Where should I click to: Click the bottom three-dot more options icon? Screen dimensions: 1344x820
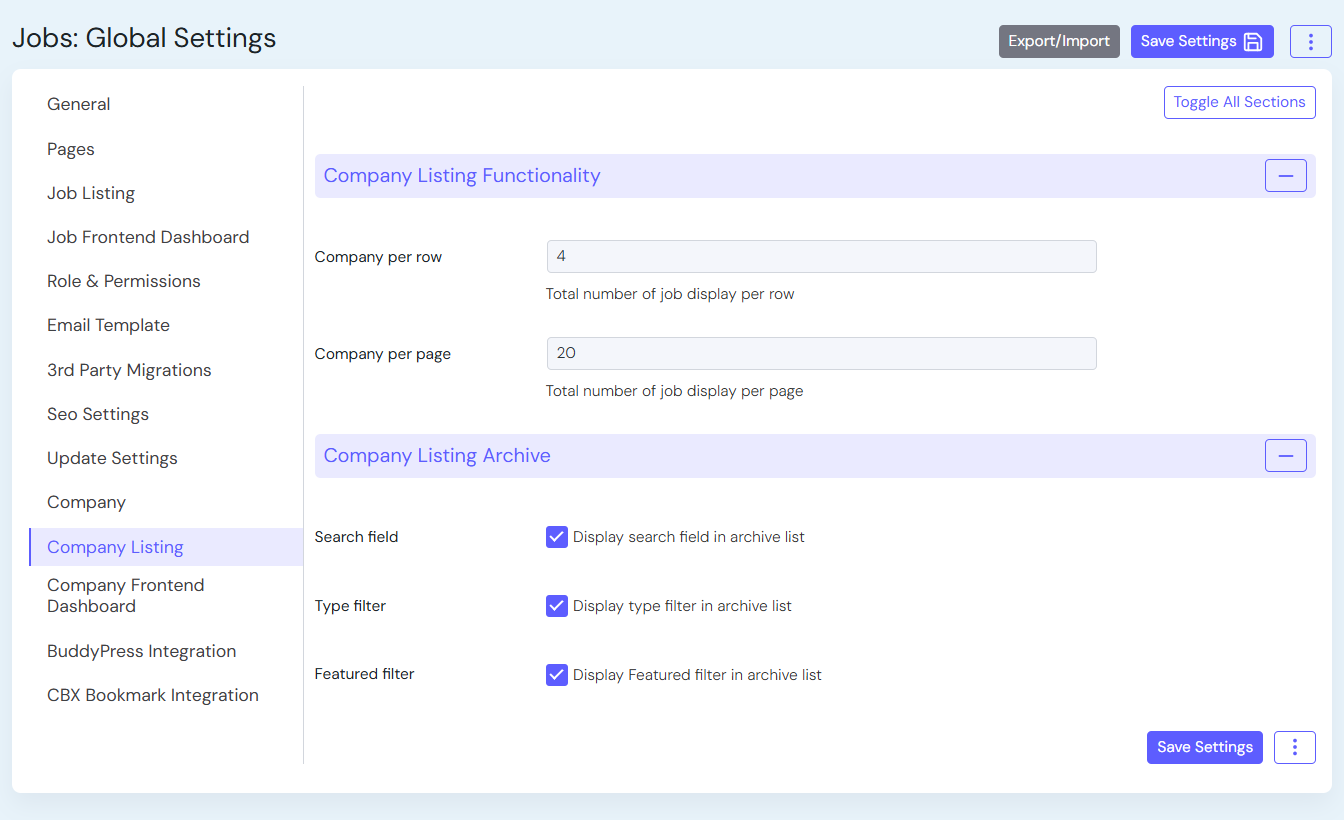[x=1294, y=747]
